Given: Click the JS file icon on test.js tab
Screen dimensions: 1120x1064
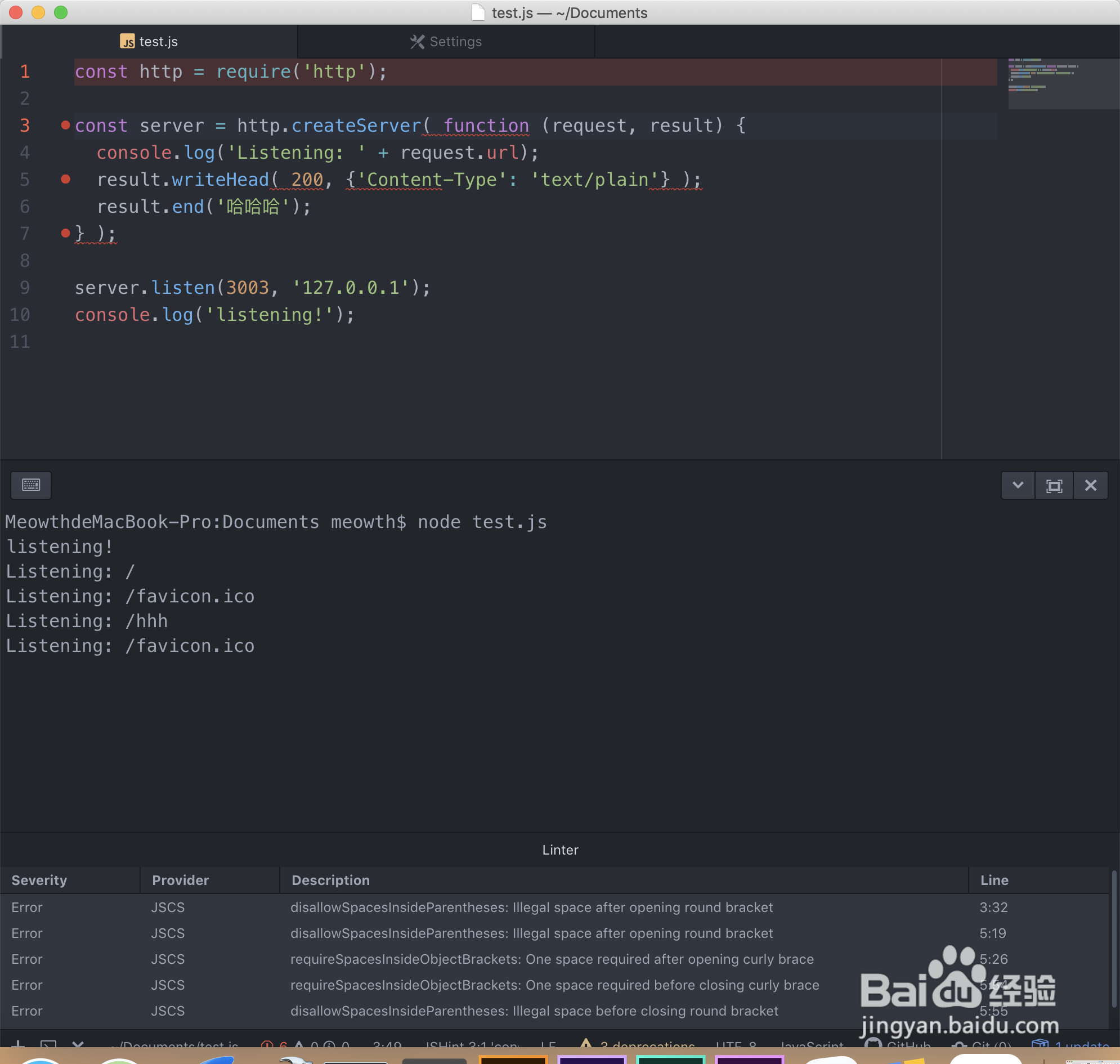Looking at the screenshot, I should pos(128,42).
